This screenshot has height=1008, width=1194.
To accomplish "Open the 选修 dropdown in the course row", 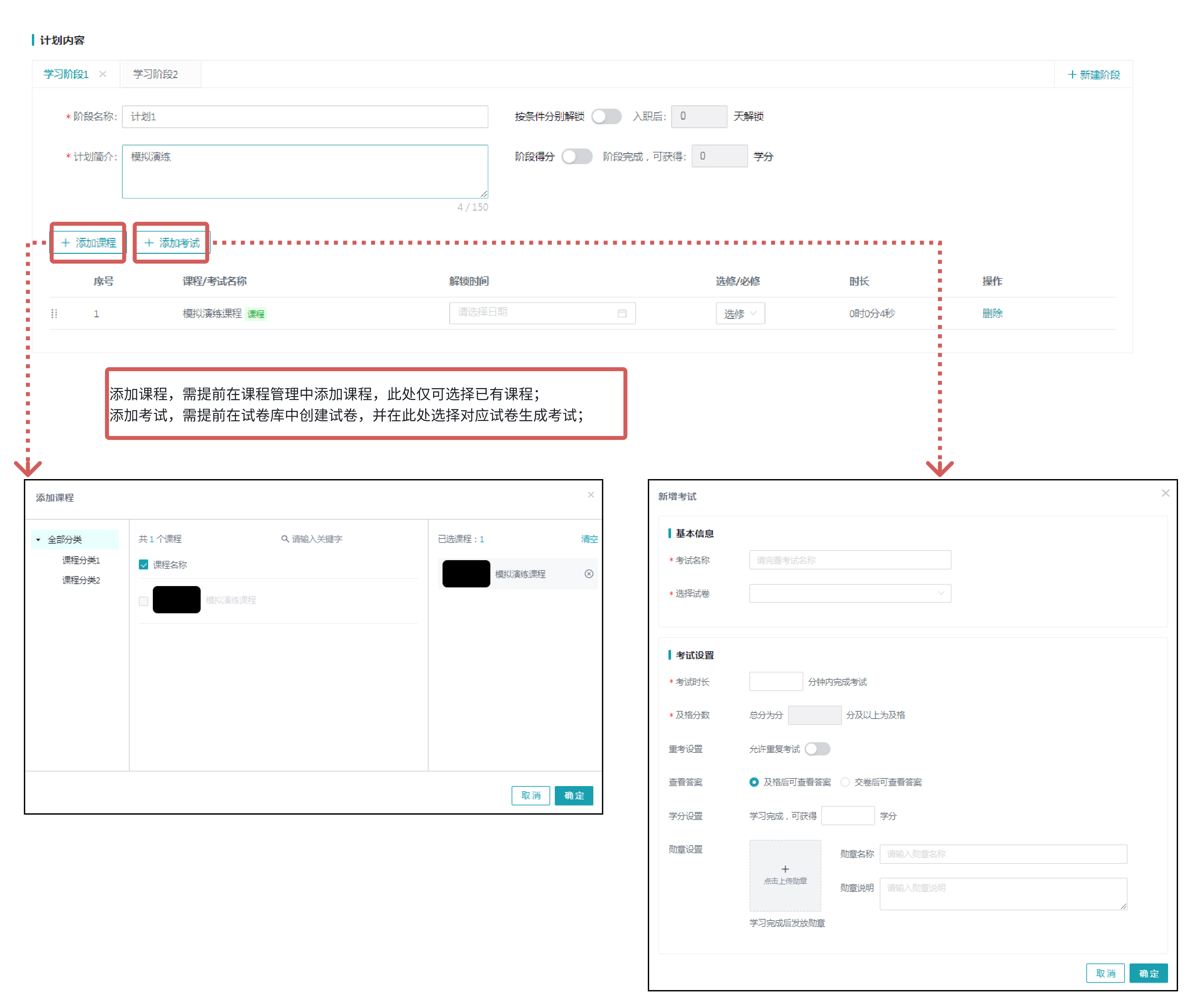I will [x=740, y=314].
